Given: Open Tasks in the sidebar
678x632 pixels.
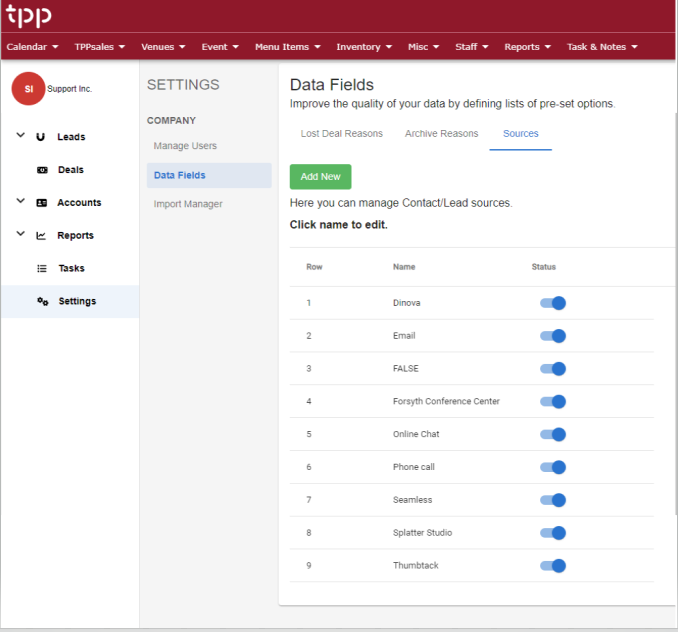Looking at the screenshot, I should [x=71, y=268].
